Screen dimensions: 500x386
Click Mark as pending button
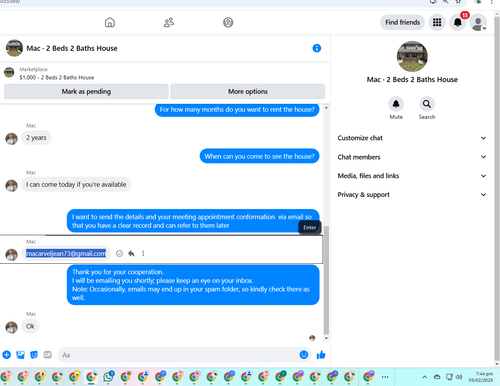(x=86, y=91)
